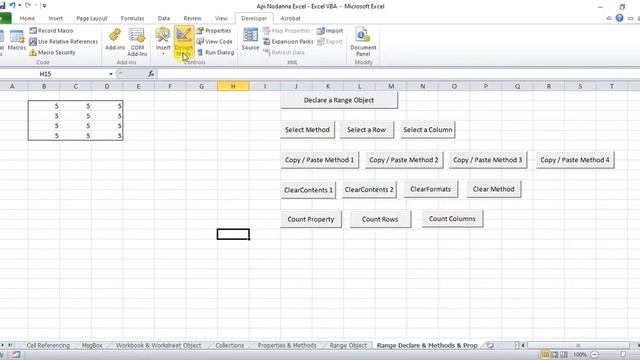Screen dimensions: 640x360
Task: Open the Review tab
Action: tap(192, 18)
